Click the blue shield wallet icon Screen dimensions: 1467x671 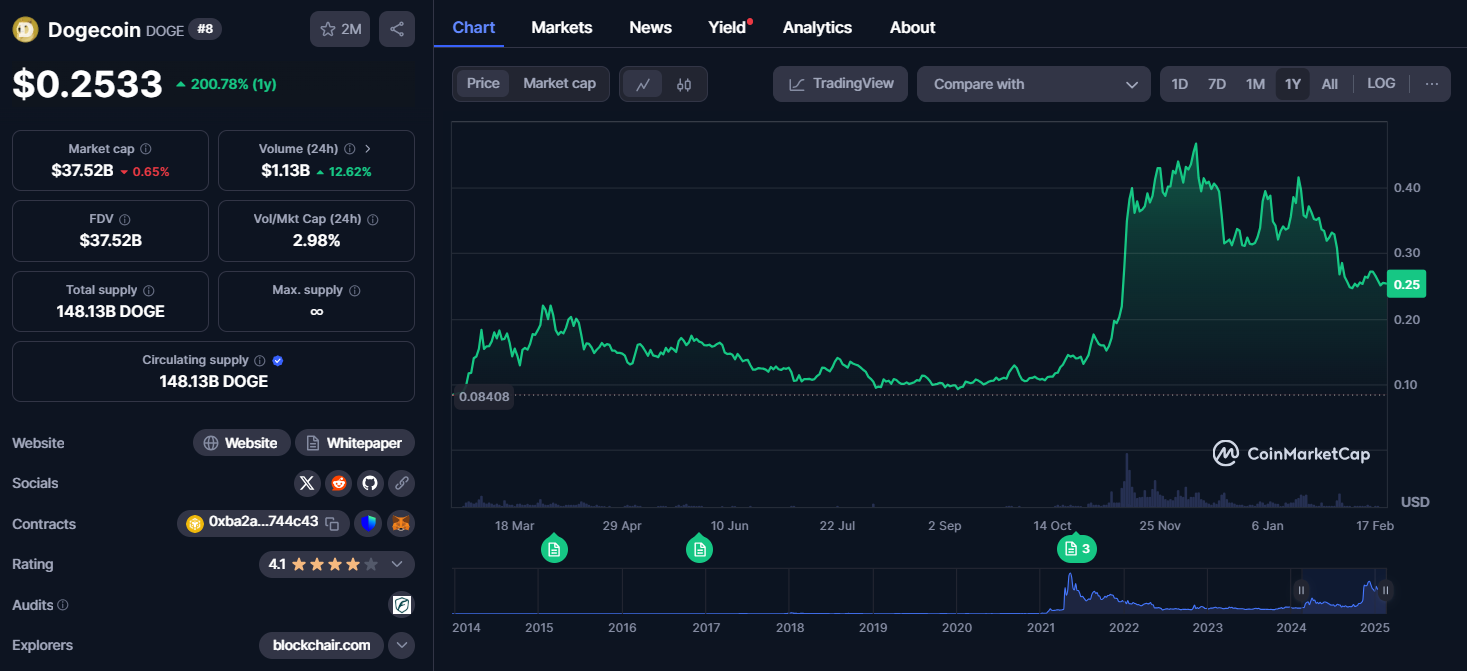(369, 523)
